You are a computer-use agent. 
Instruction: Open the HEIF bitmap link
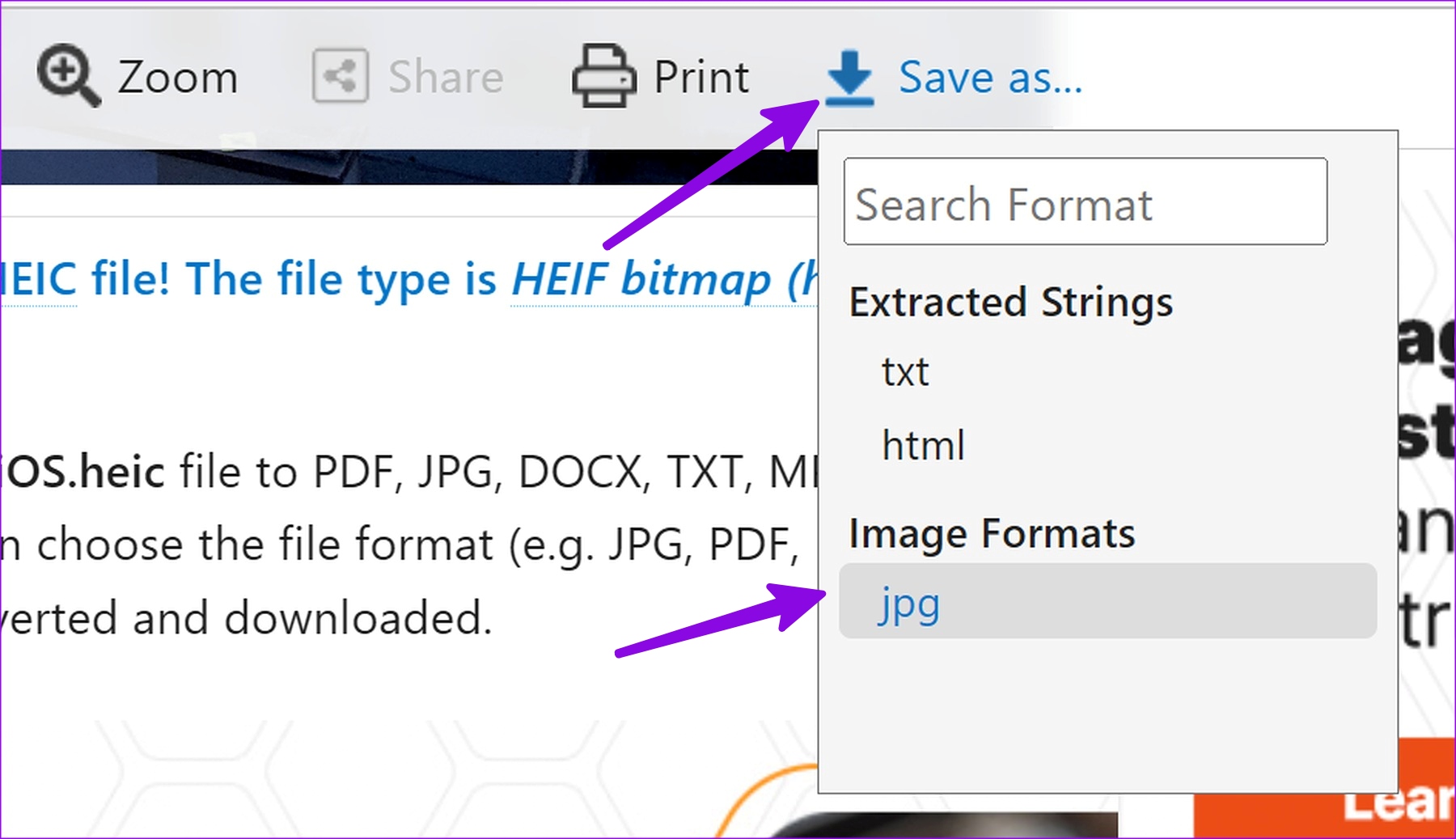click(x=665, y=280)
